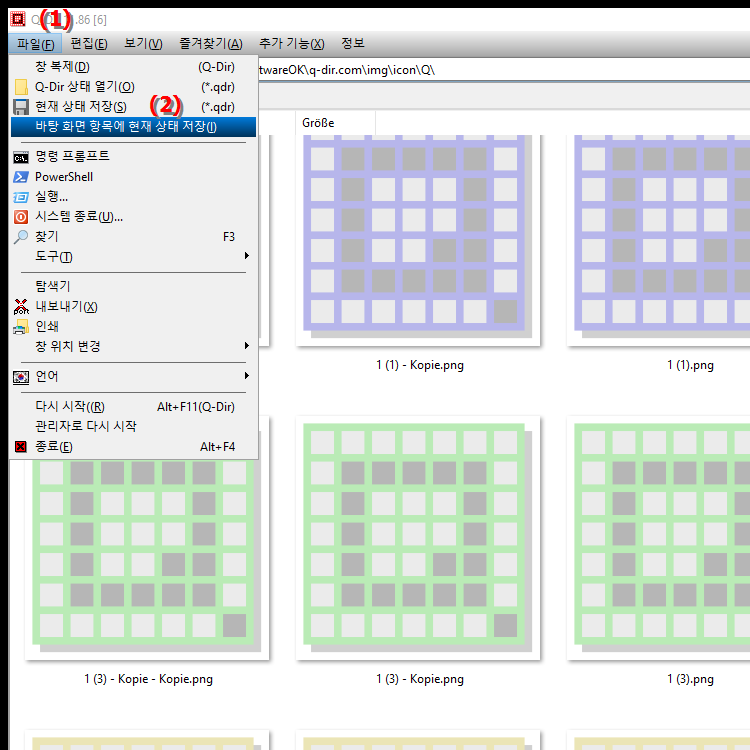Image resolution: width=750 pixels, height=750 pixels.
Task: Click the Korean flag icon beside 언어
Action: [21, 377]
